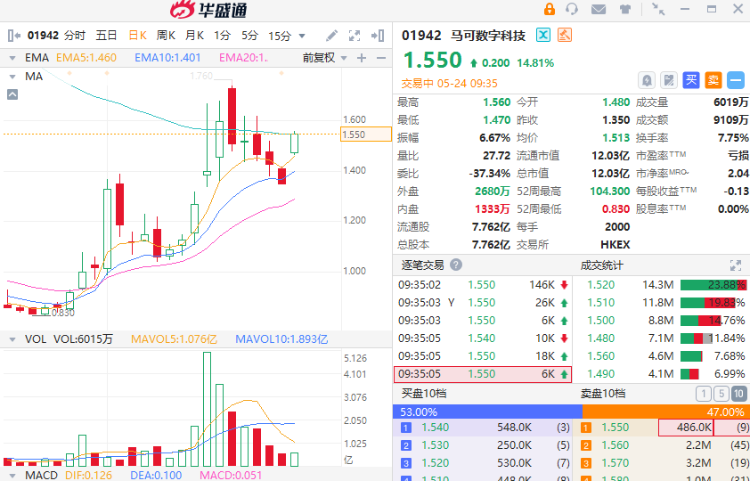Show 5-level order book depth
This screenshot has height=481, width=750.
coord(721,394)
